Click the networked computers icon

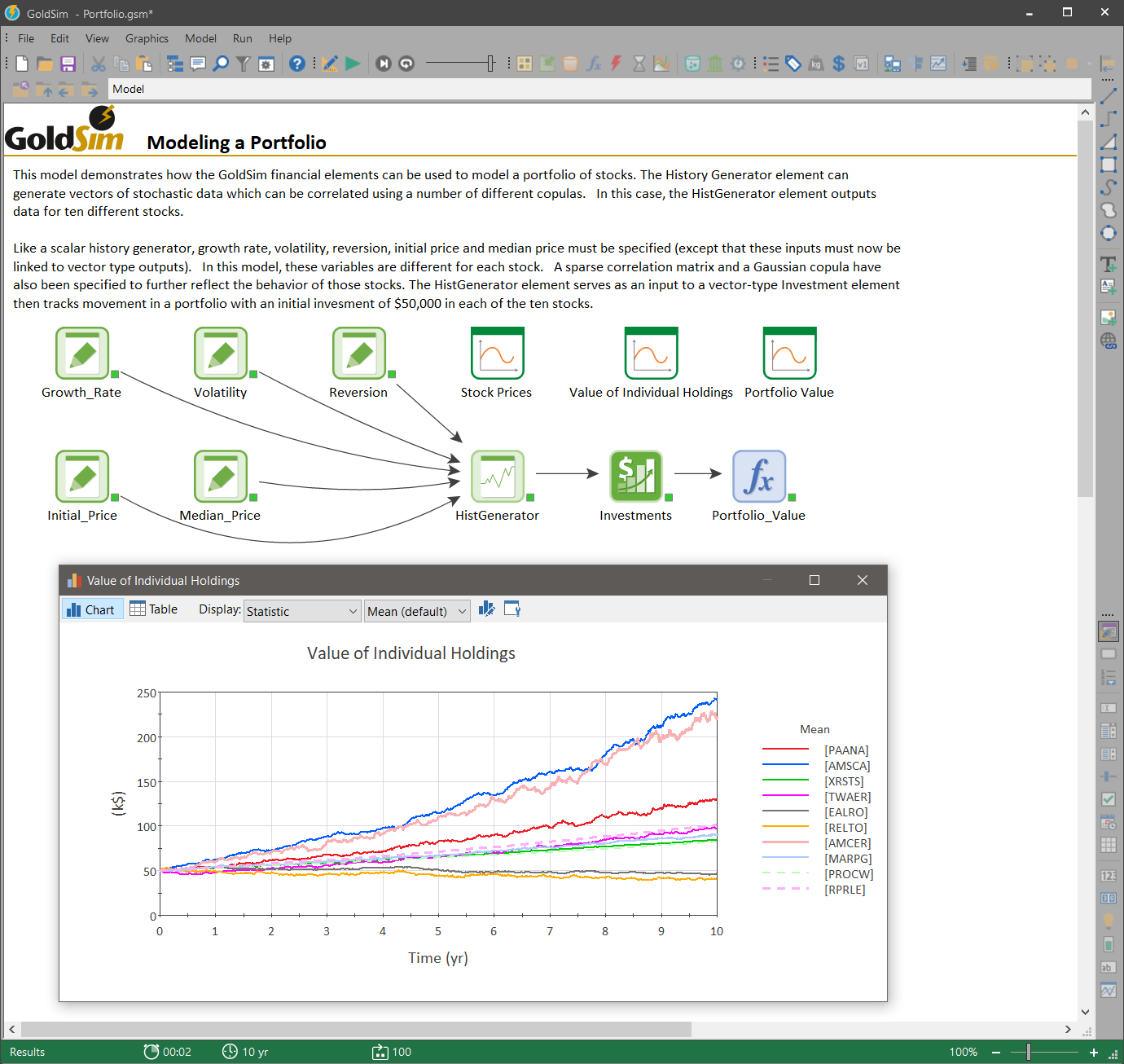893,64
